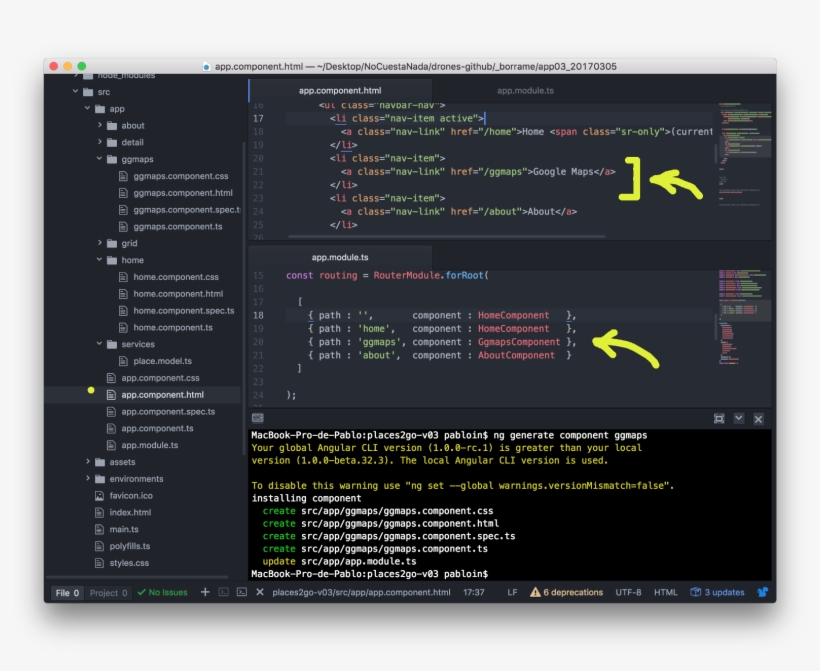Click folder icon of assets directory
This screenshot has height=671, width=820.
(x=100, y=462)
